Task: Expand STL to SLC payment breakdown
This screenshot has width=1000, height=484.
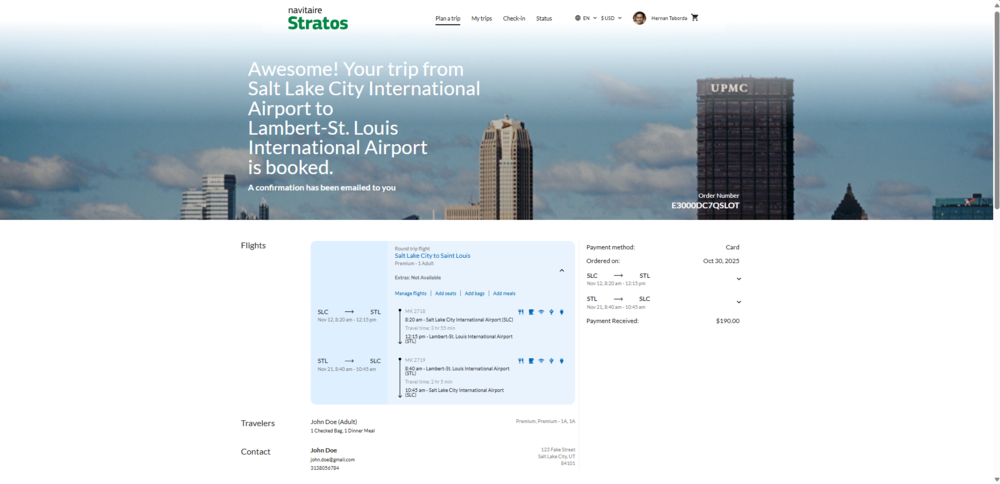Action: tap(738, 302)
